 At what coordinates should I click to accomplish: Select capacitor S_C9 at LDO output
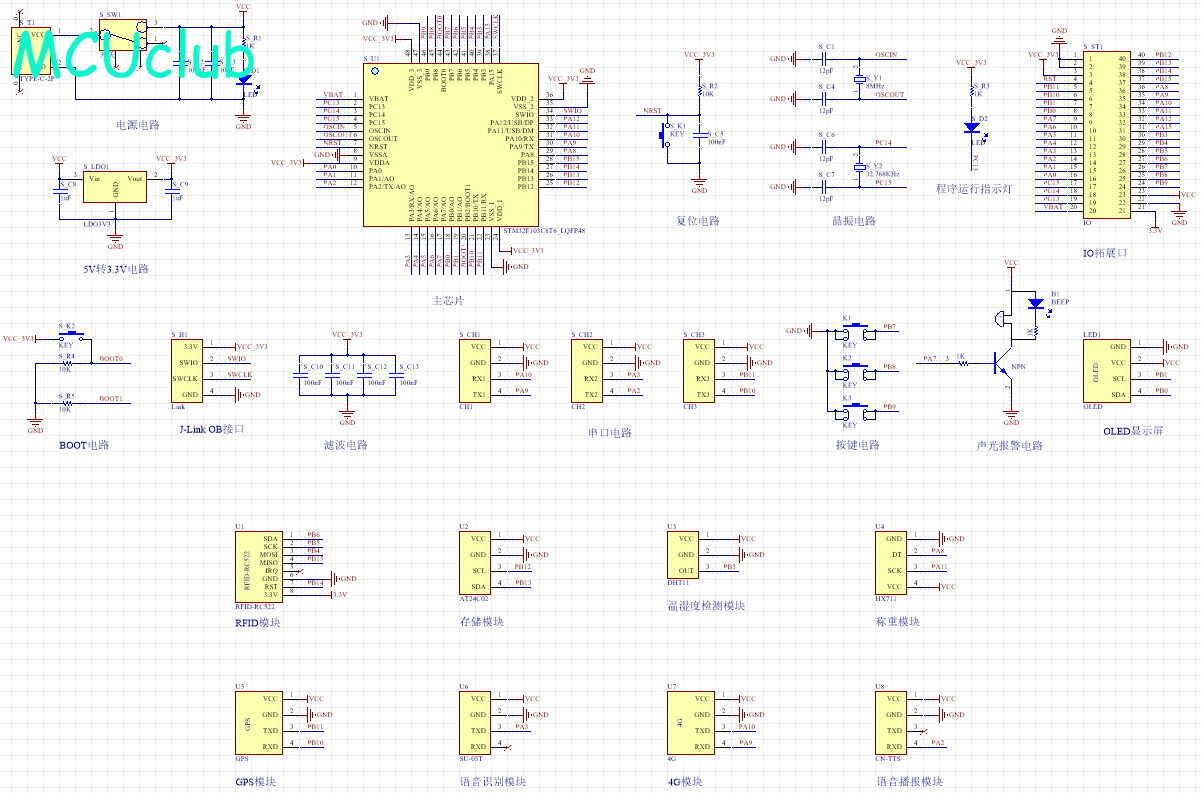click(x=172, y=191)
